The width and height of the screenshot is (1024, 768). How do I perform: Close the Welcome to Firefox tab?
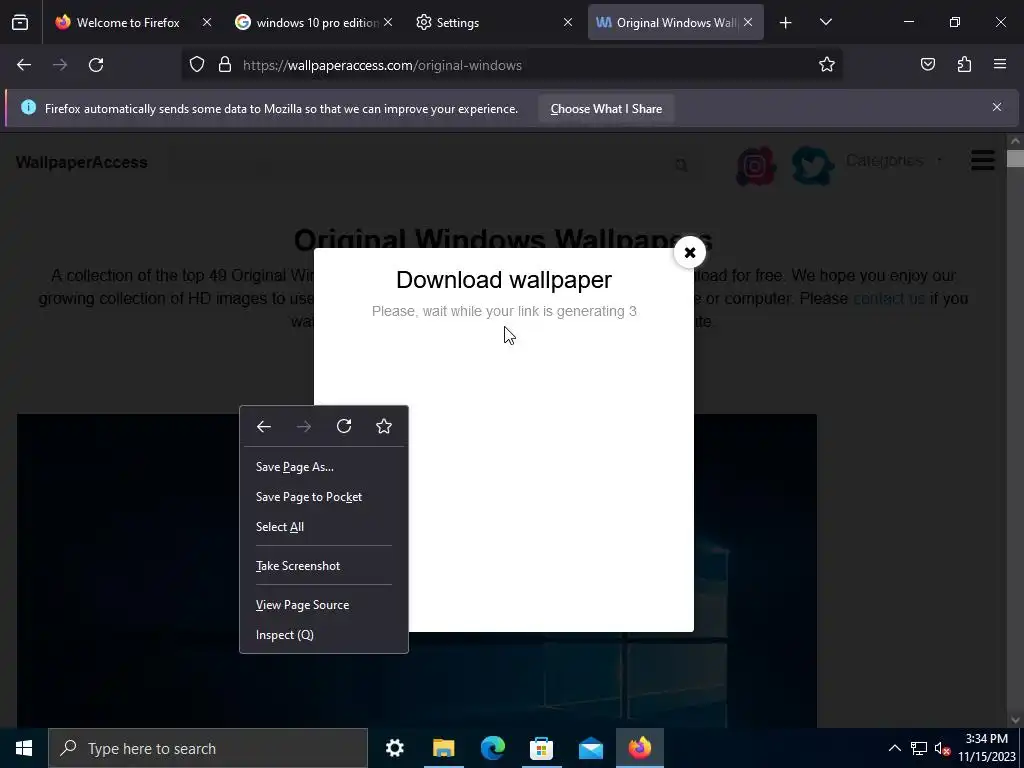point(206,23)
